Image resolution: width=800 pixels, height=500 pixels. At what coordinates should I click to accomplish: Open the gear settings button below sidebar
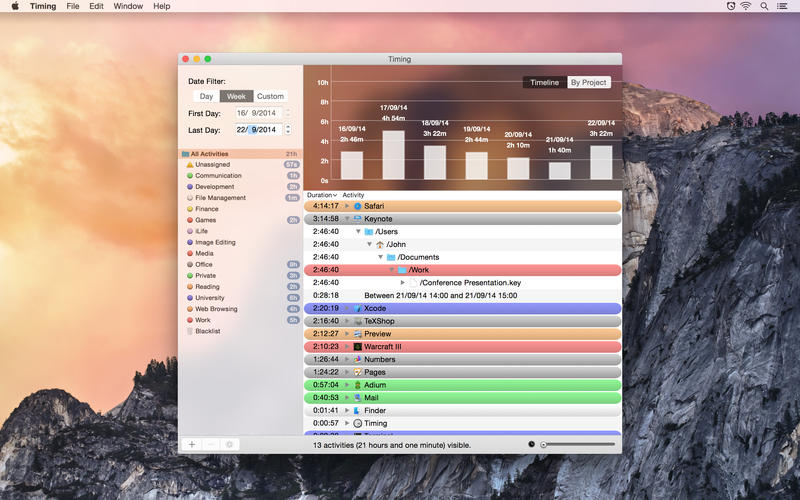228,444
